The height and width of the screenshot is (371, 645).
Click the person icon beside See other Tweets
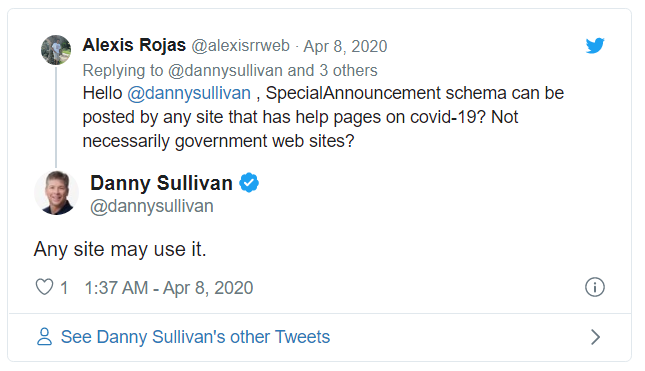(44, 336)
